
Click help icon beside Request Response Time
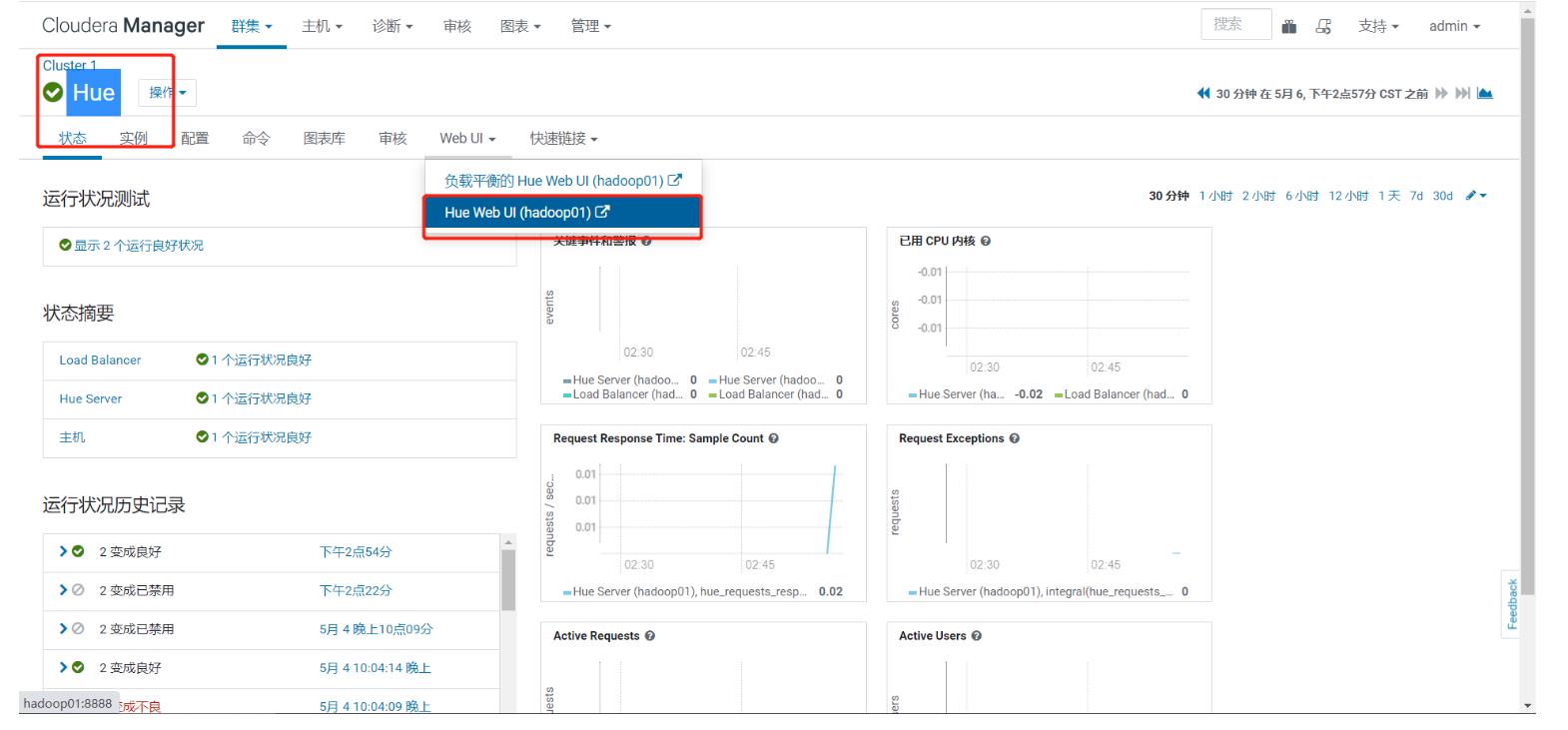pos(774,438)
